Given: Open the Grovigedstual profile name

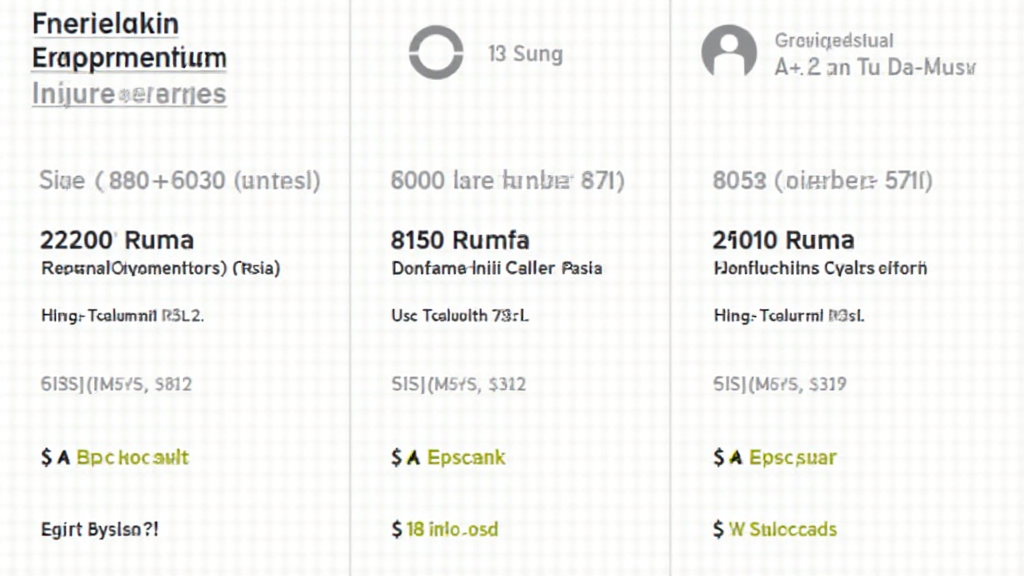Looking at the screenshot, I should [x=834, y=41].
